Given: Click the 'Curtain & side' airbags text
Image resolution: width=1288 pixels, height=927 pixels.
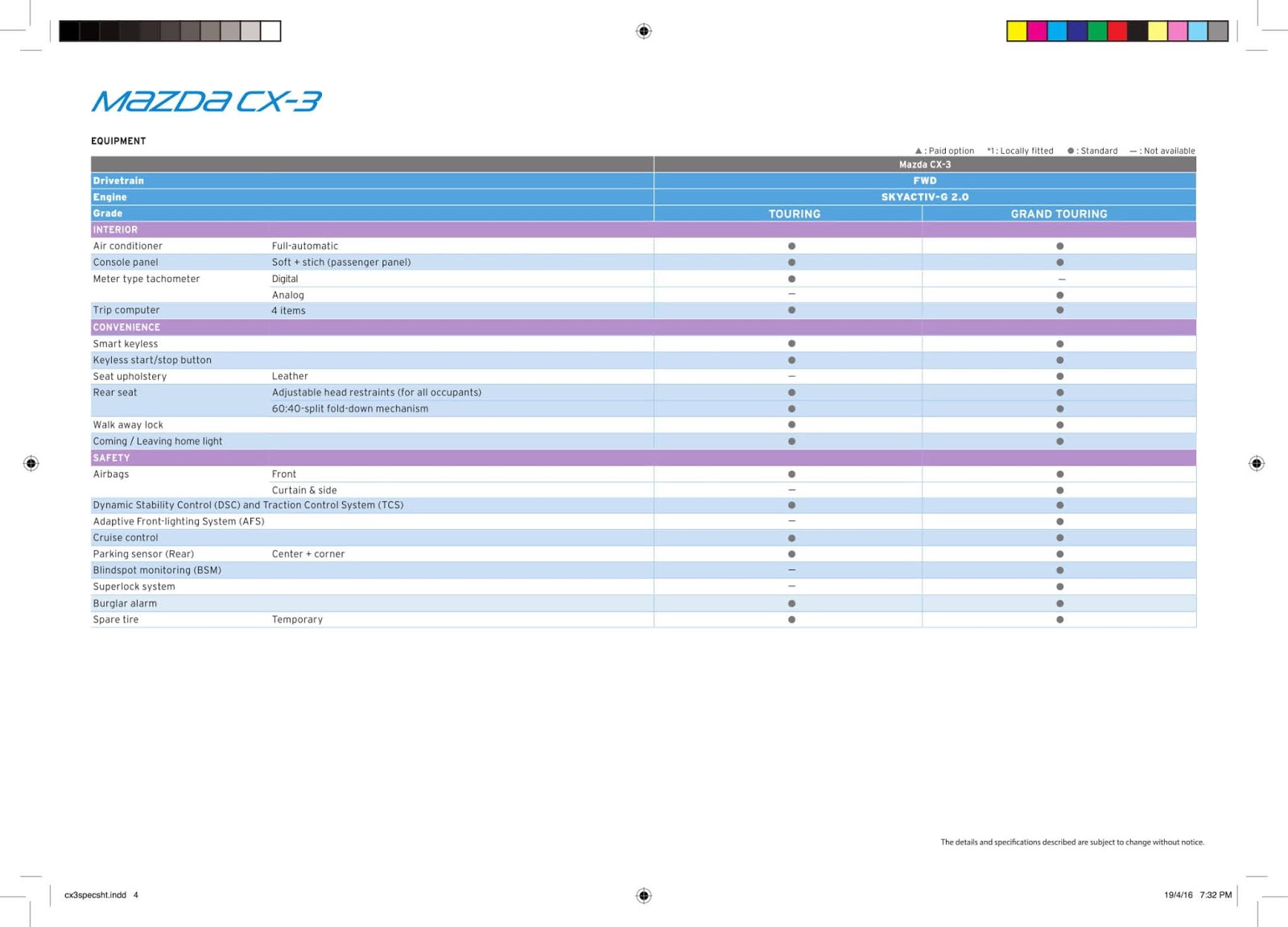Looking at the screenshot, I should [x=304, y=490].
